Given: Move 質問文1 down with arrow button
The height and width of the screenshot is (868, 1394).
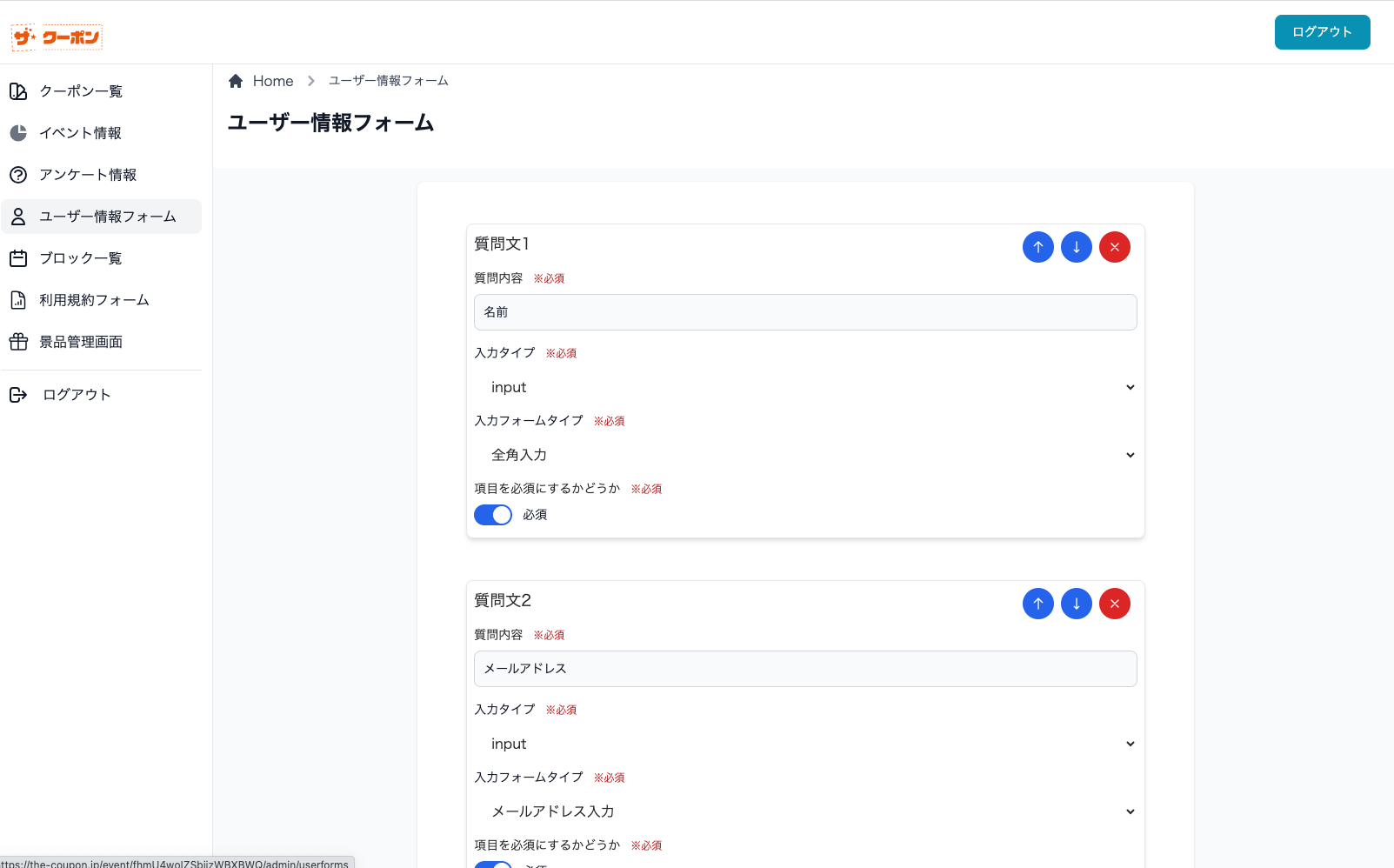Looking at the screenshot, I should coord(1077,247).
